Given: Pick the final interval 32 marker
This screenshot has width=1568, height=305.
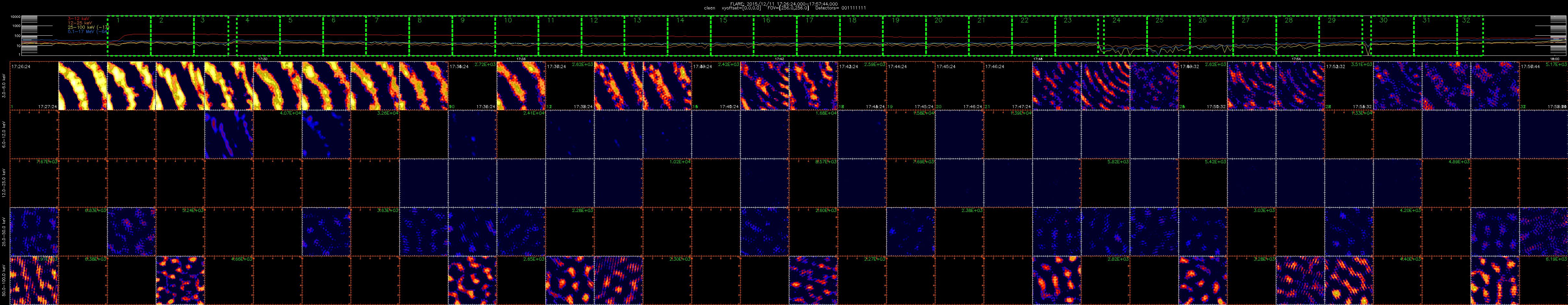Looking at the screenshot, I should tap(1466, 20).
